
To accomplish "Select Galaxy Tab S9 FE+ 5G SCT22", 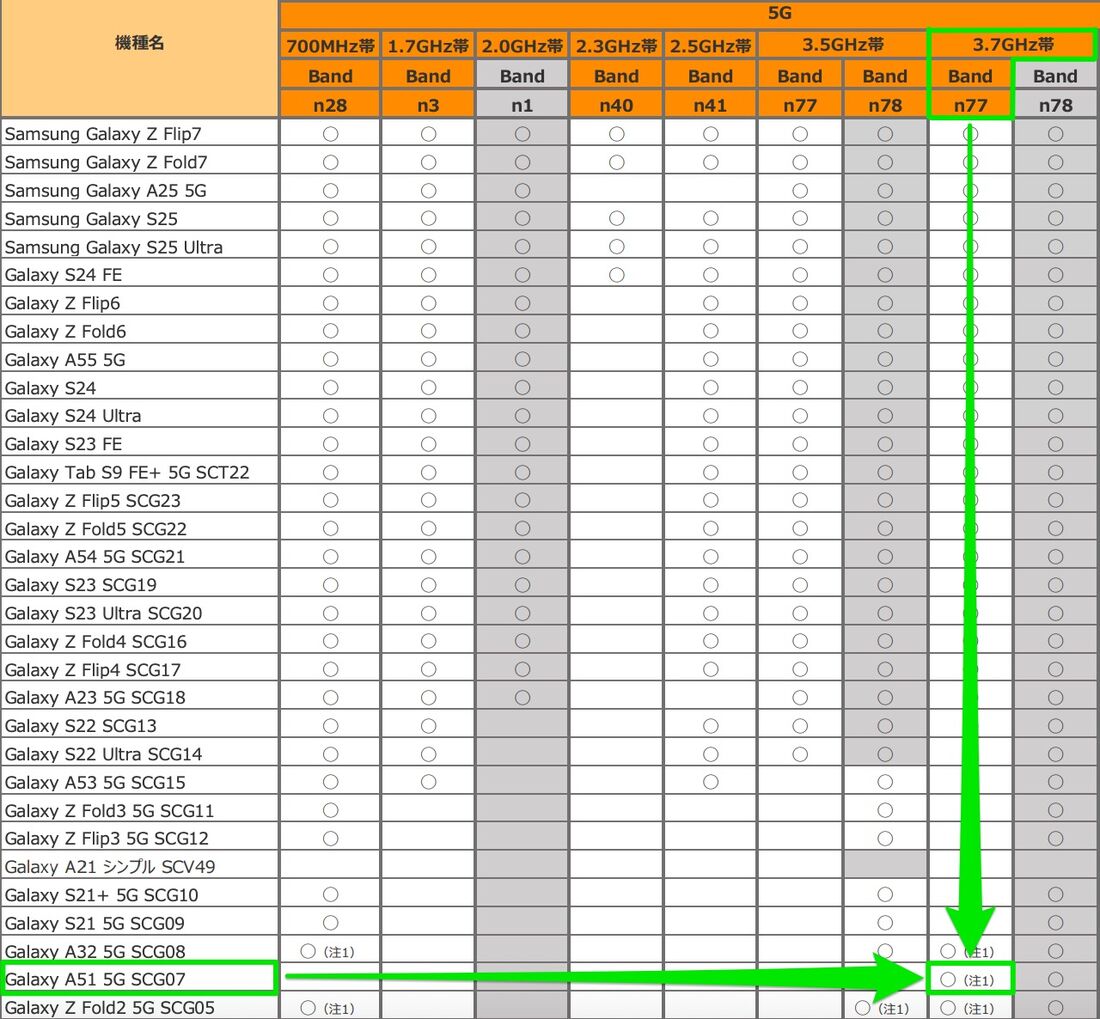I will point(127,472).
